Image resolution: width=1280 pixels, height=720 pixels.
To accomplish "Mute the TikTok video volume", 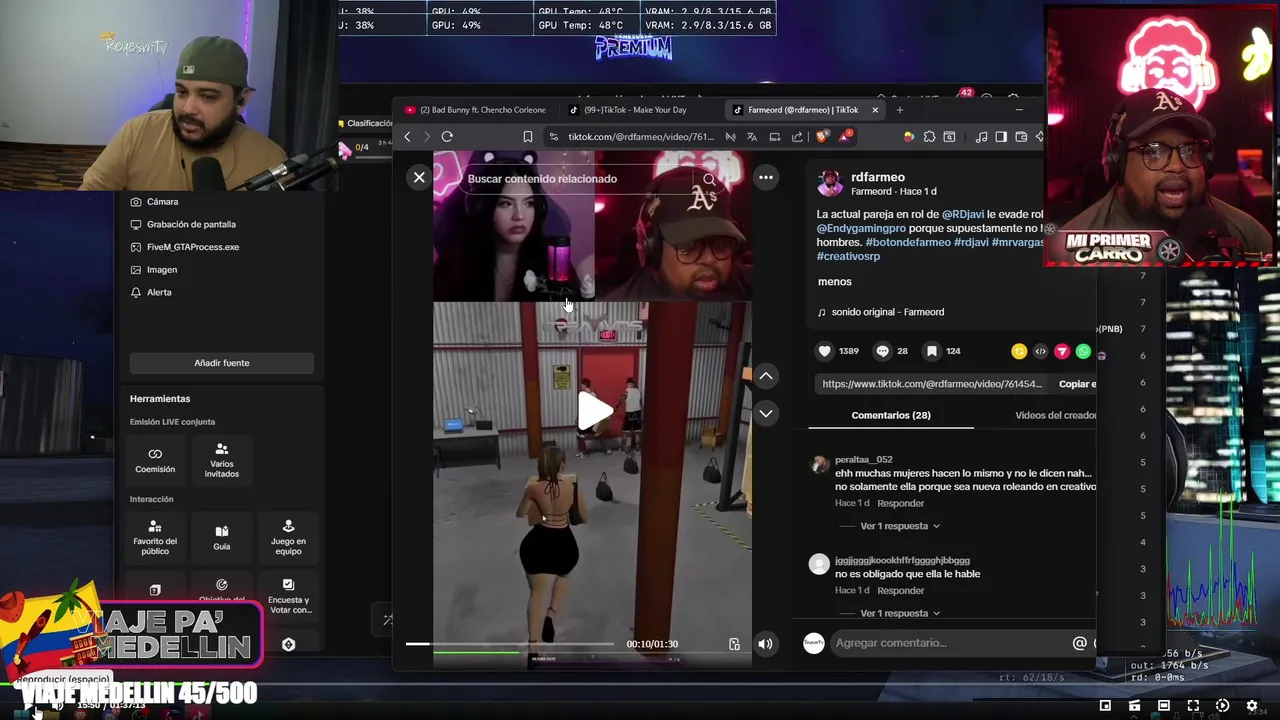I will click(765, 644).
